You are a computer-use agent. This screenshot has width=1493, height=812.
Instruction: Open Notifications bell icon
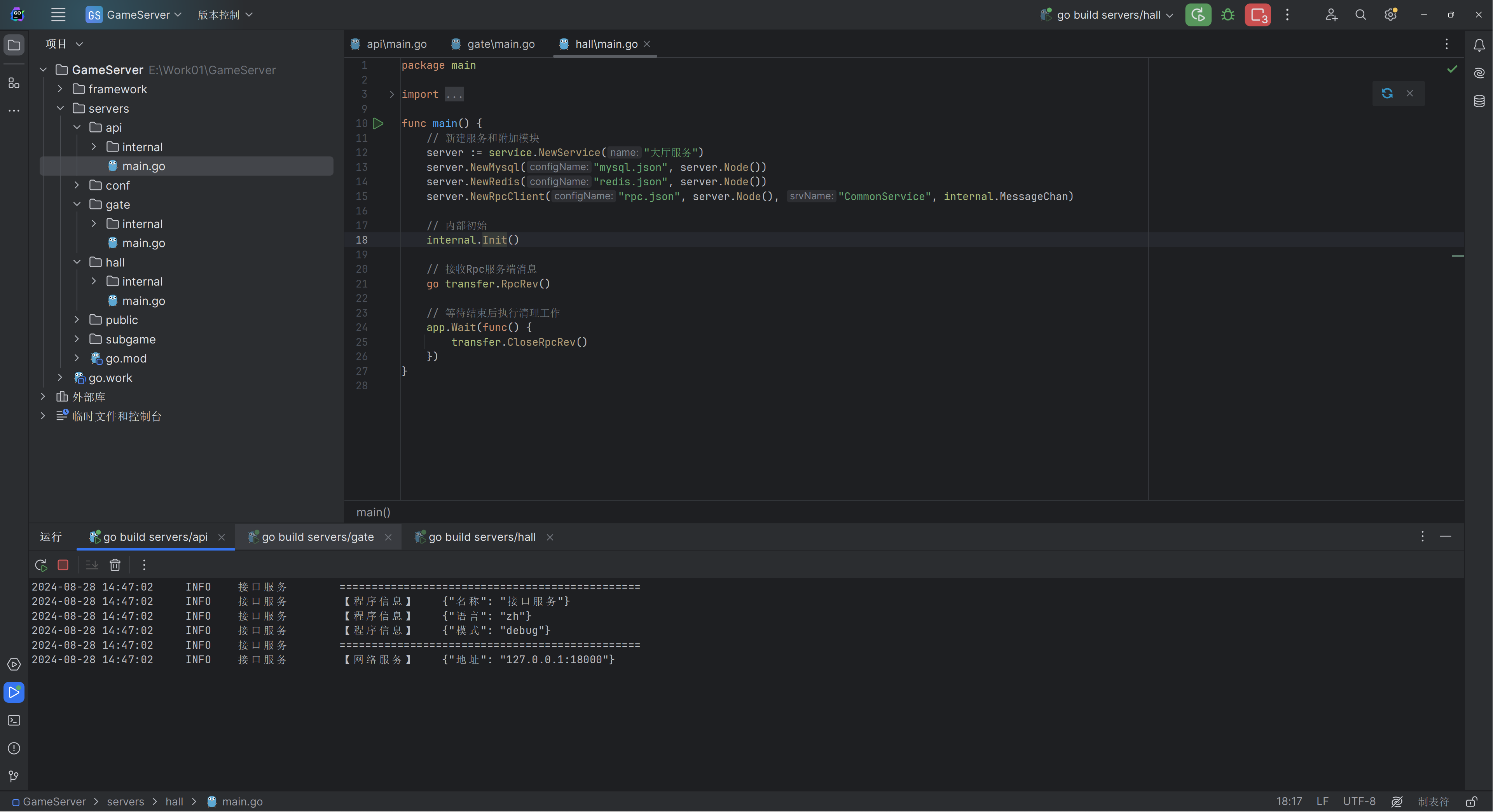1479,45
